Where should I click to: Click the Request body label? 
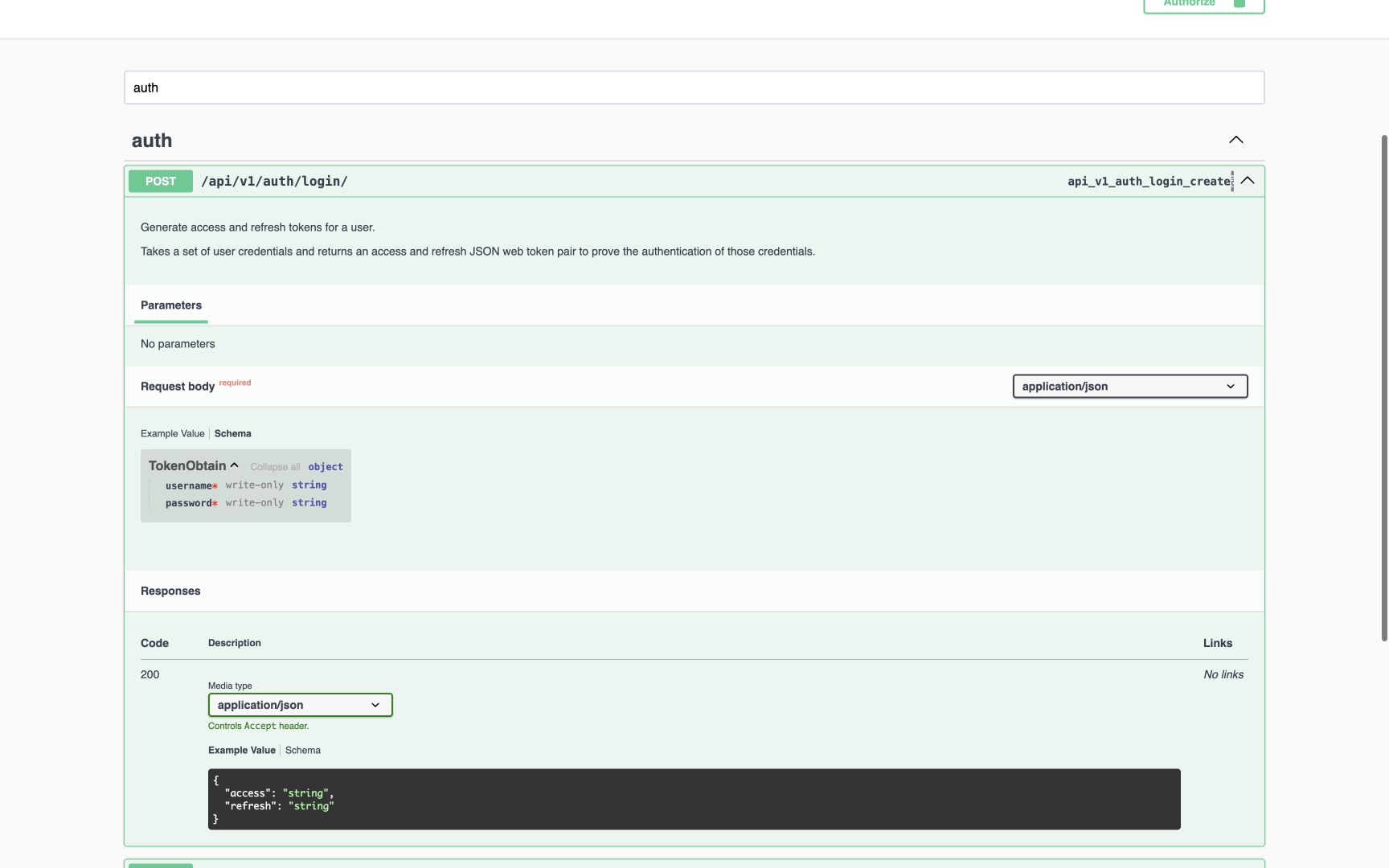pos(178,387)
